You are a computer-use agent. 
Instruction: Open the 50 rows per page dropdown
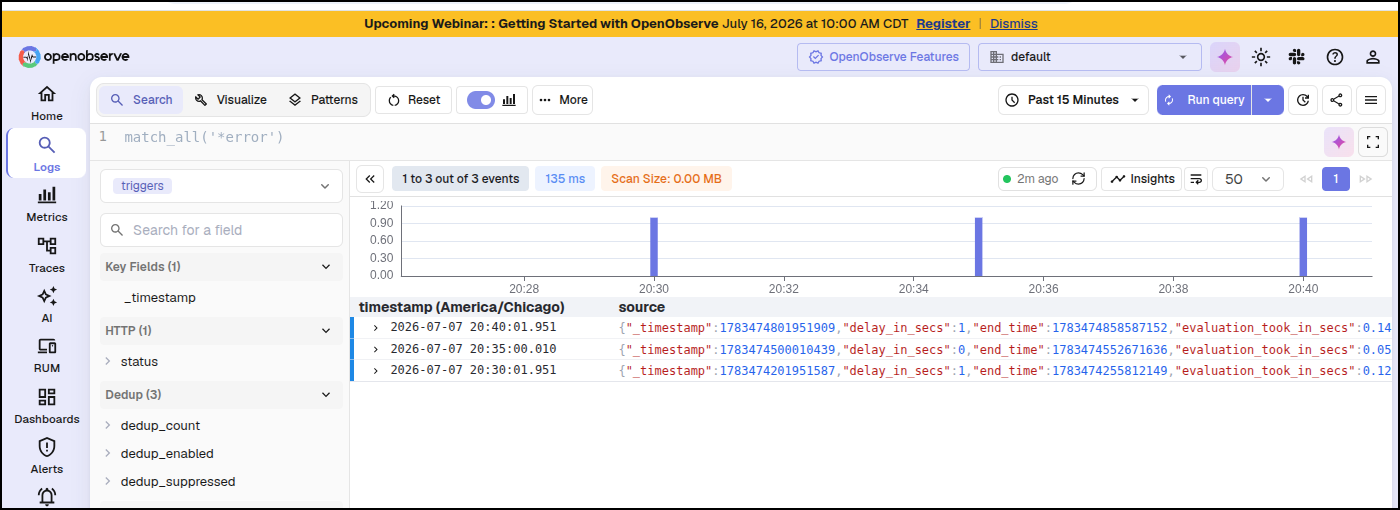pyautogui.click(x=1248, y=179)
